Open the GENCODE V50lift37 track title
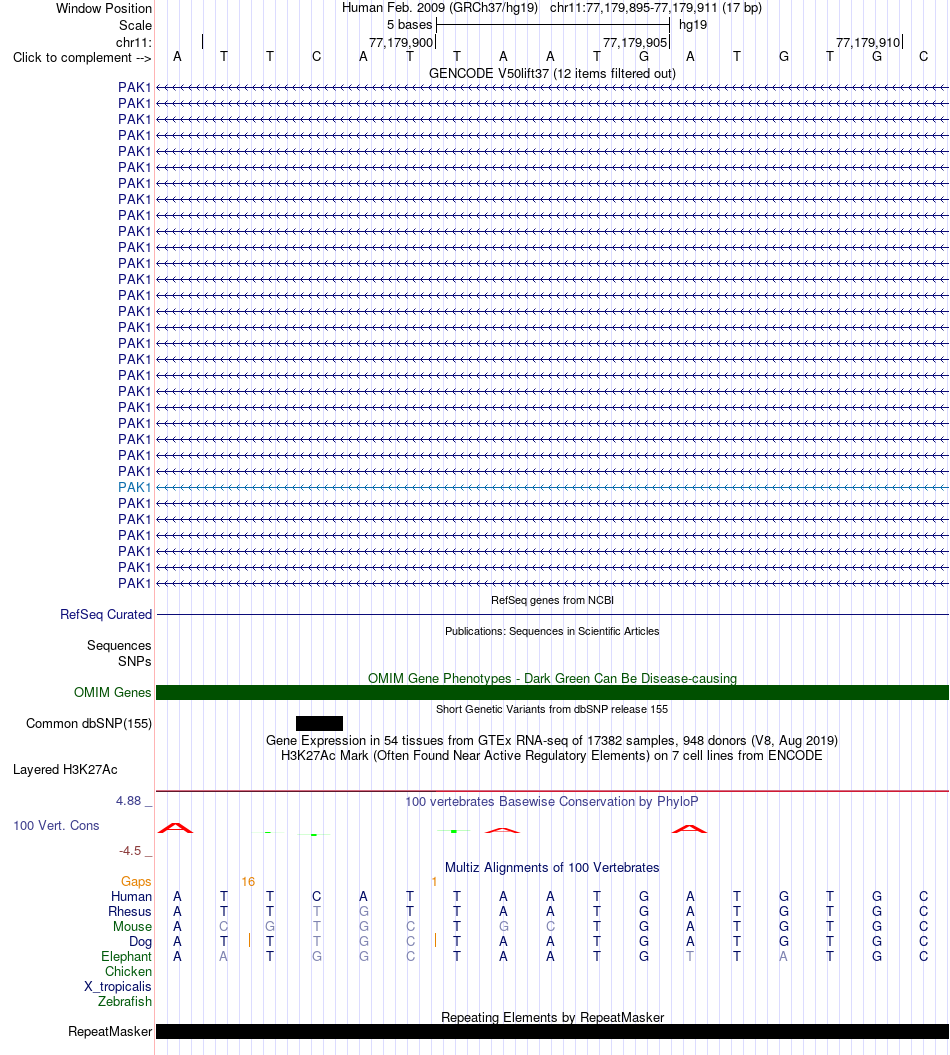This screenshot has height=1055, width=950. point(552,73)
